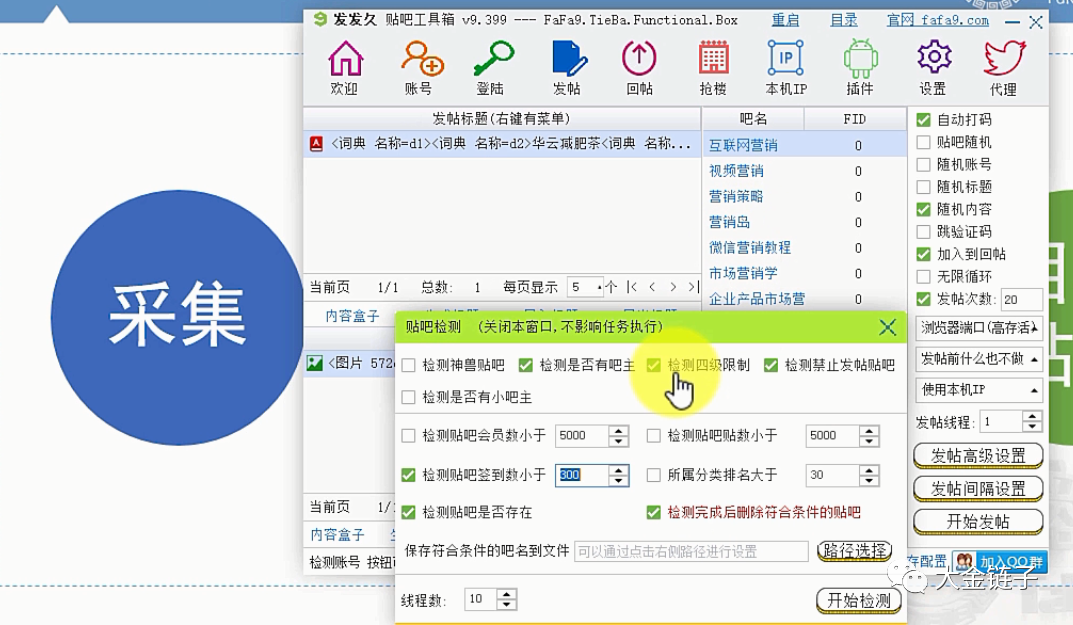
Task: Open 每页显示 count dropdown
Action: (x=586, y=287)
